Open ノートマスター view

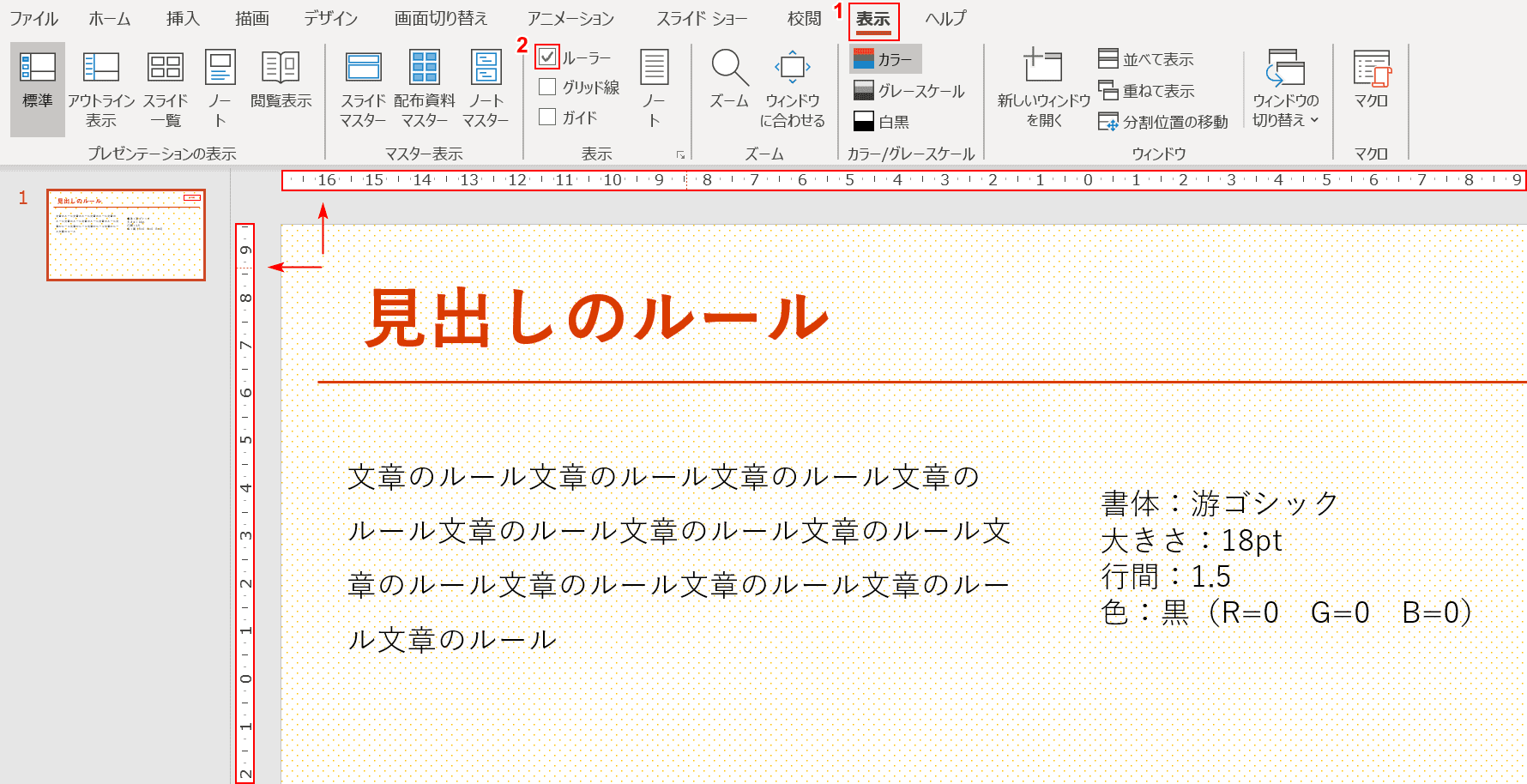tap(486, 89)
